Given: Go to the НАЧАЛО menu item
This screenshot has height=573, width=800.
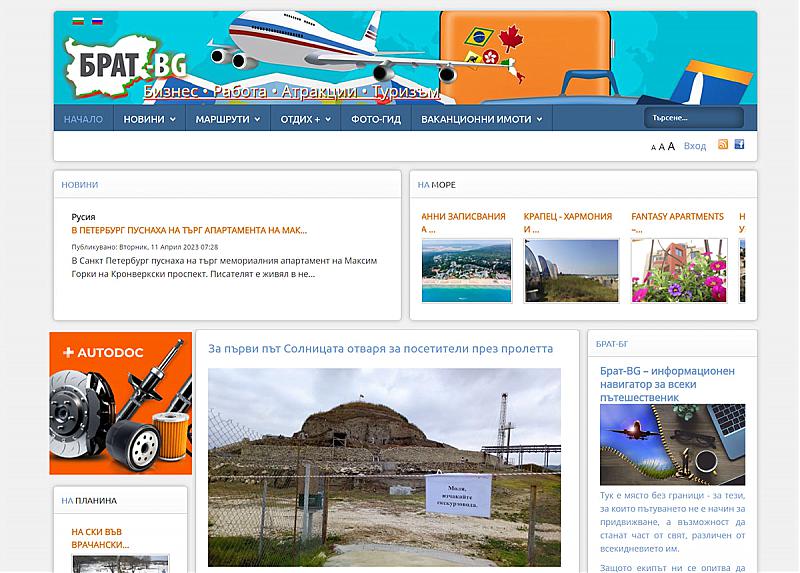Looking at the screenshot, I should click(x=83, y=119).
